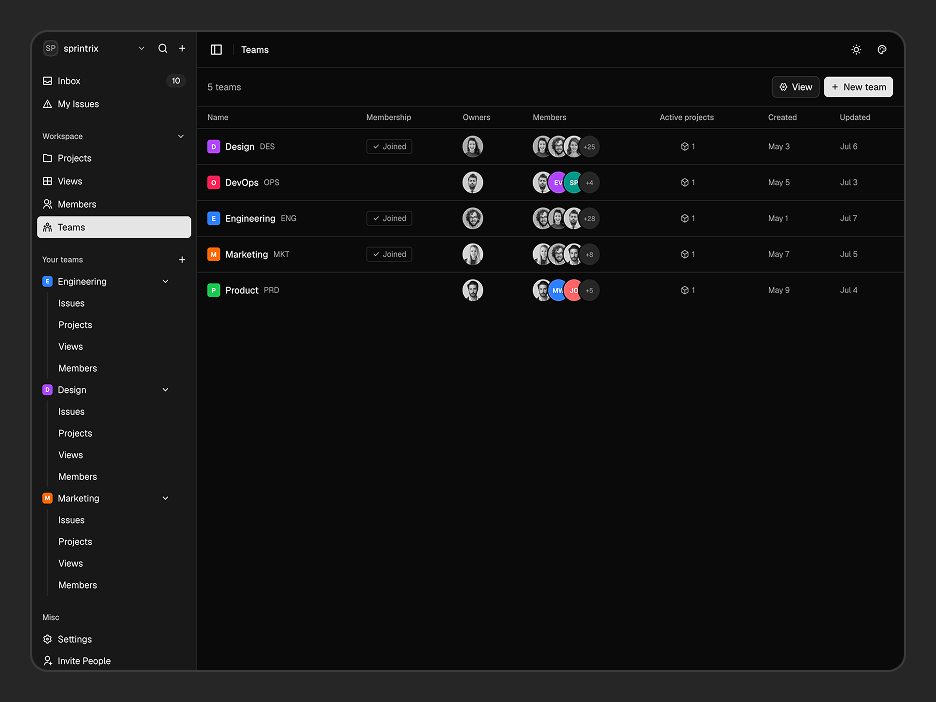Click the Design team owner avatar
This screenshot has height=702, width=936.
473,146
